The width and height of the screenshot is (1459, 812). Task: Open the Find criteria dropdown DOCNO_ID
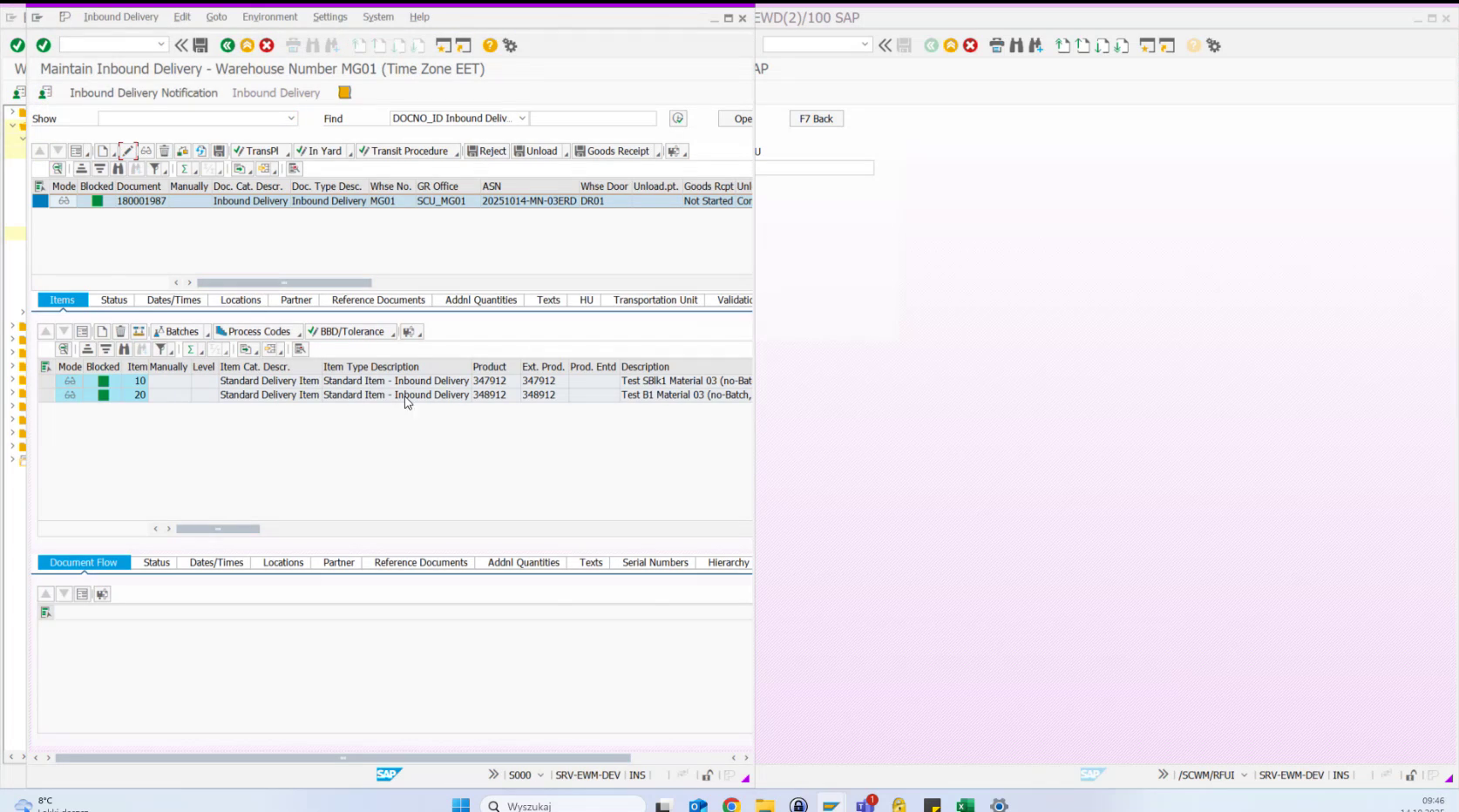521,118
